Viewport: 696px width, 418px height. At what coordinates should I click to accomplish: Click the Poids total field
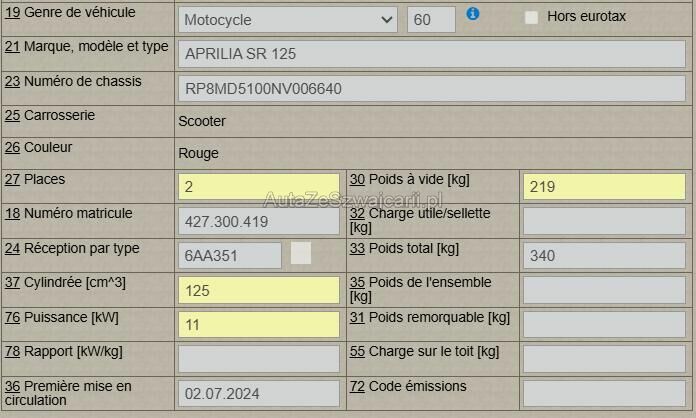point(603,255)
